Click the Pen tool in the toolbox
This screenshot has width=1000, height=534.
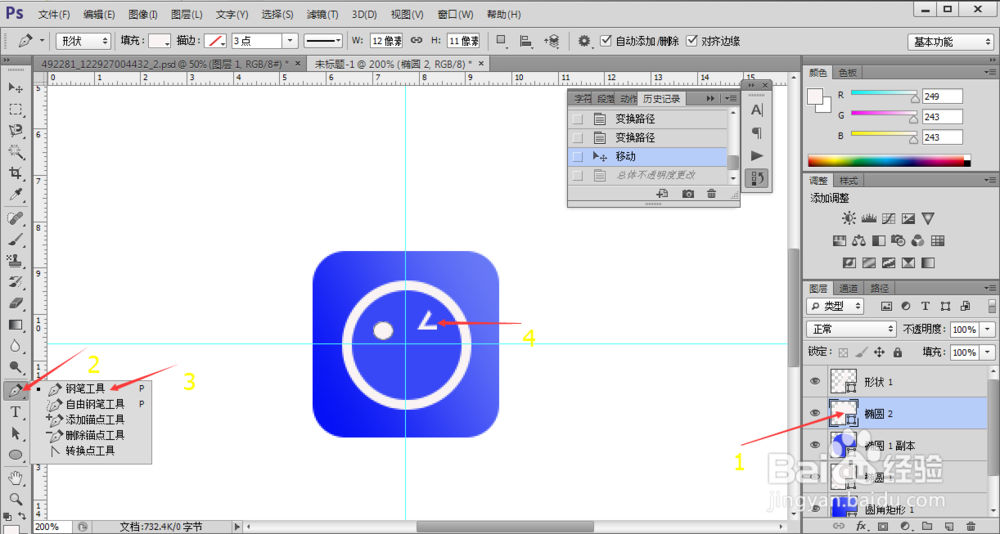16,389
